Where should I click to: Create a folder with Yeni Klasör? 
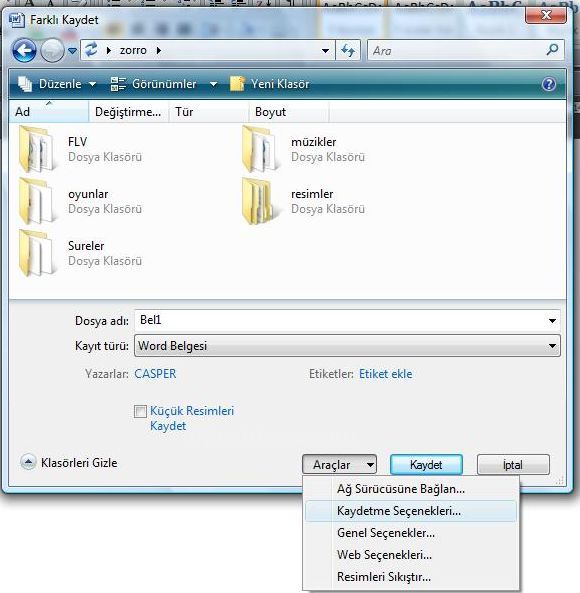[x=270, y=84]
